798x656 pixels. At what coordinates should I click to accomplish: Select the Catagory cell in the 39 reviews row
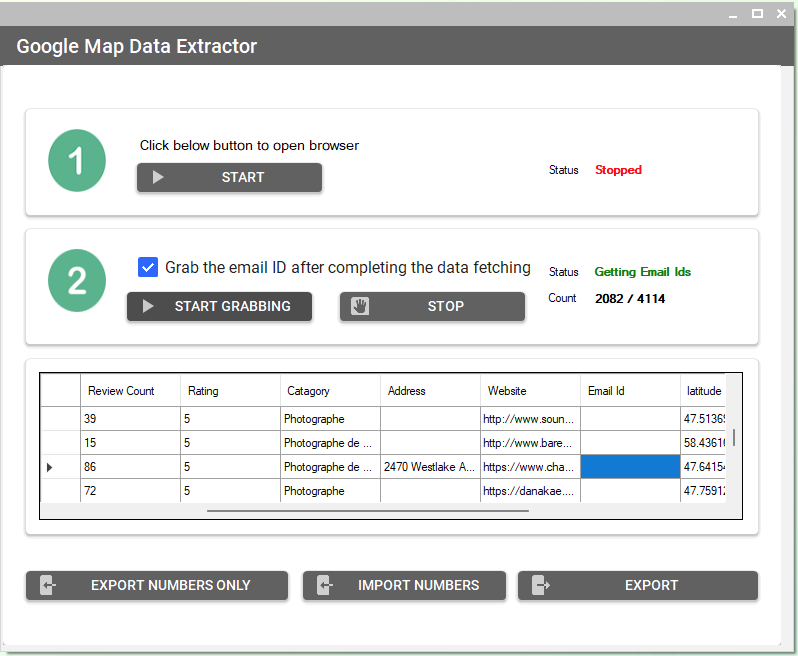click(330, 419)
